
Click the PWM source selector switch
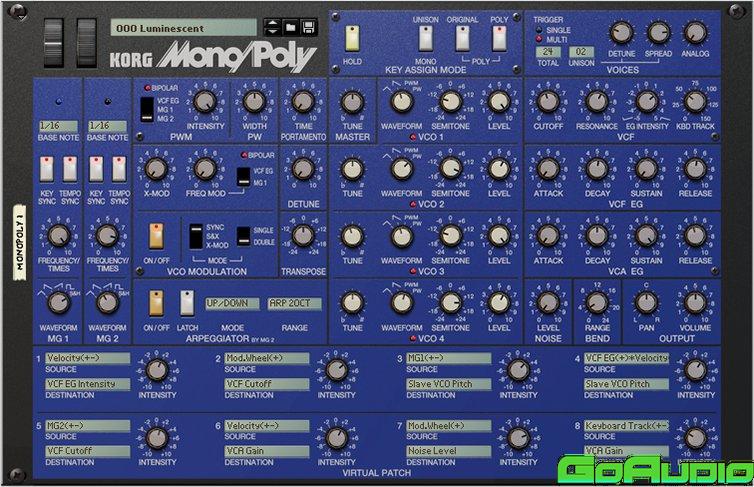147,109
